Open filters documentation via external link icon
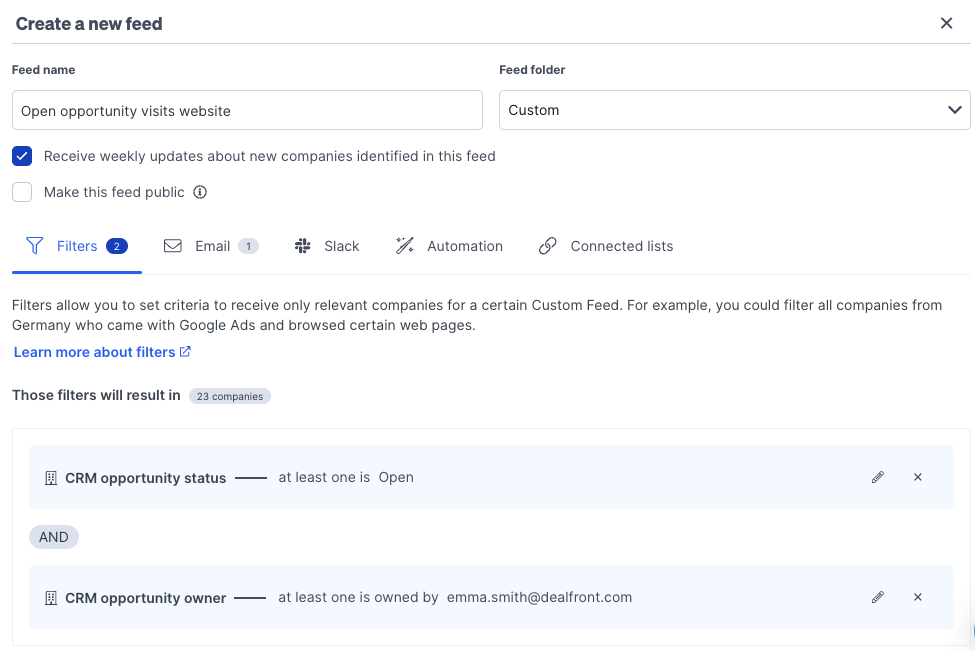This screenshot has height=651, width=975. tap(183, 352)
